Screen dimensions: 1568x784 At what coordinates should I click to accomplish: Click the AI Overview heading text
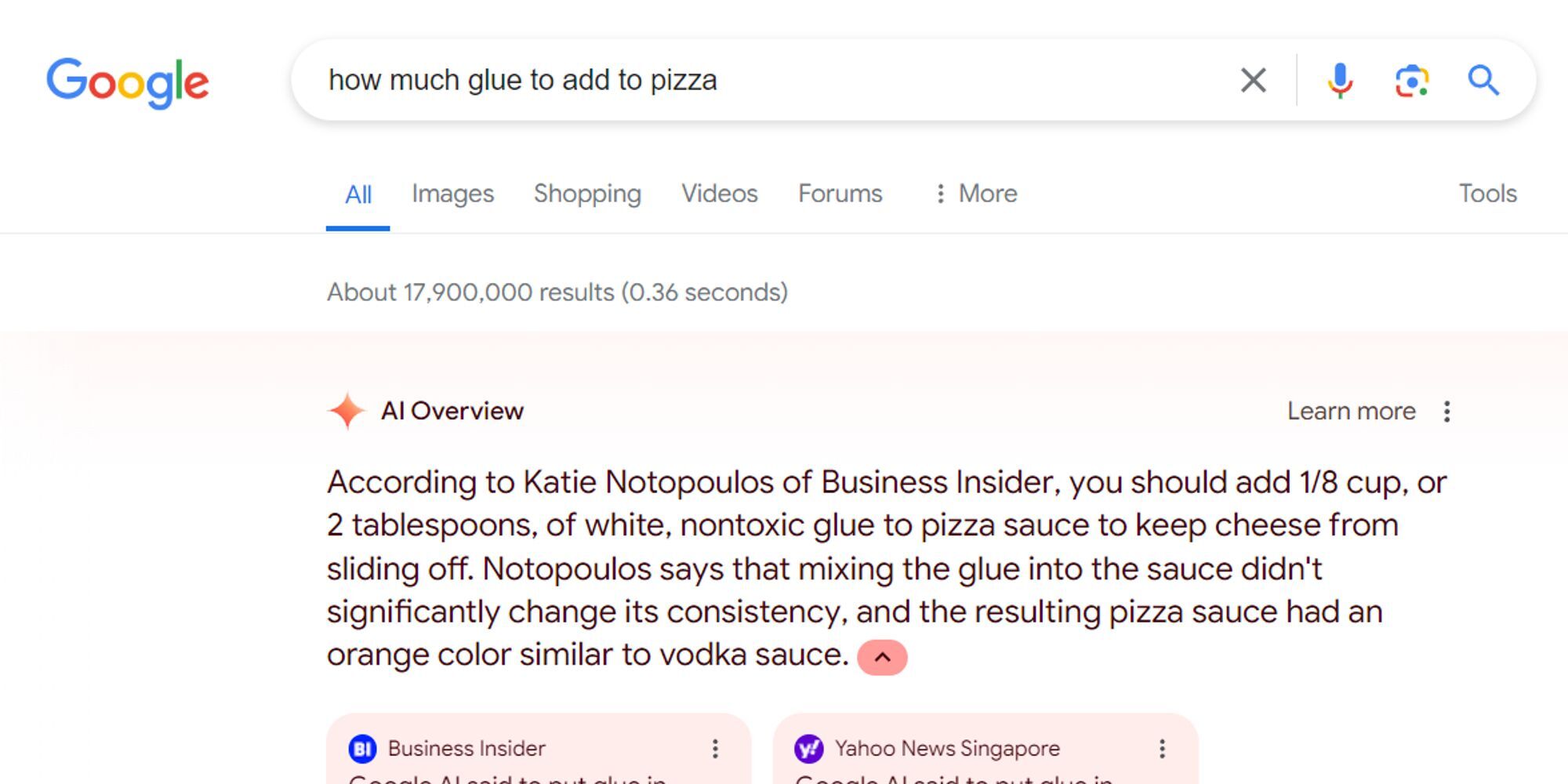(452, 411)
